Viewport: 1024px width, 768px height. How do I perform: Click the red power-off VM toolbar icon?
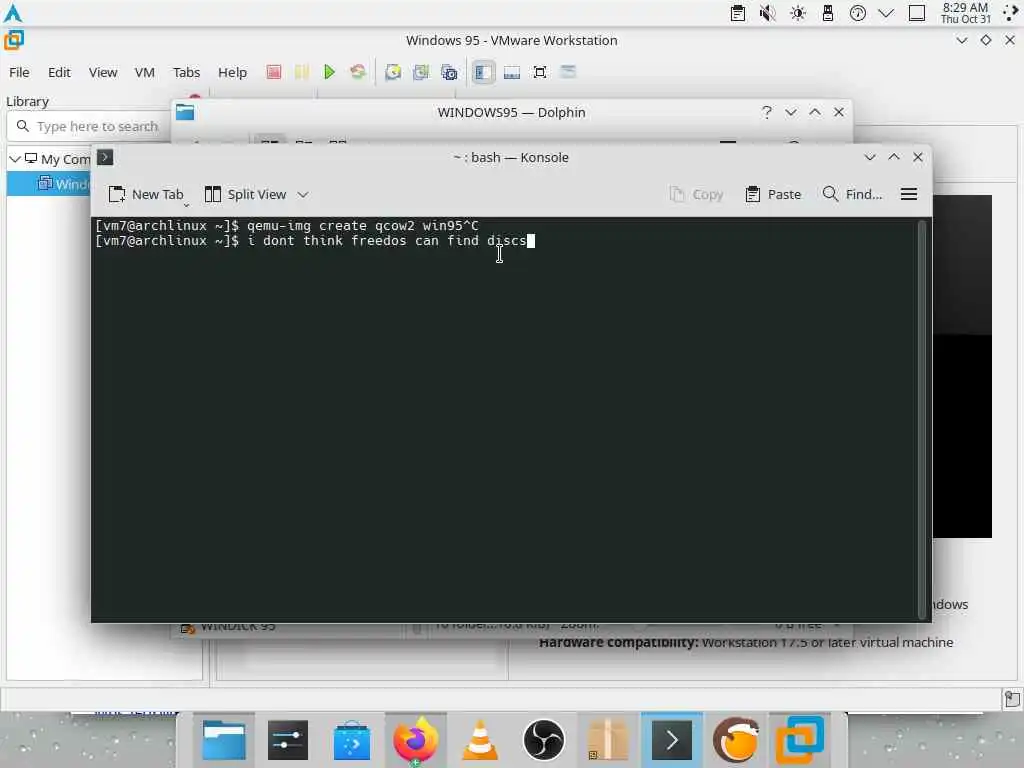[x=274, y=72]
